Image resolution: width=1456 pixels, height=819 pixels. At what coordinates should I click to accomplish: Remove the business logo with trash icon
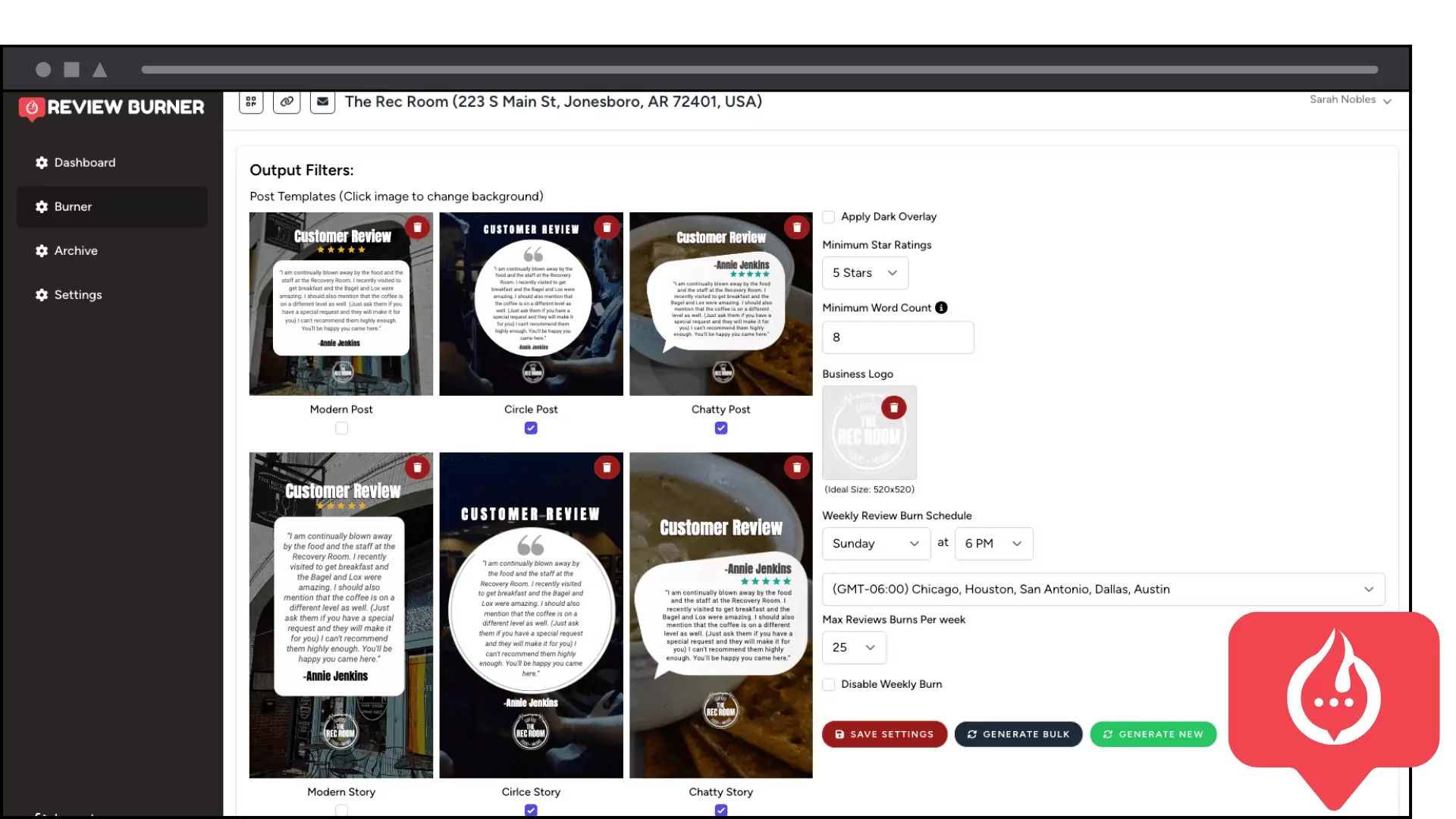pos(894,408)
